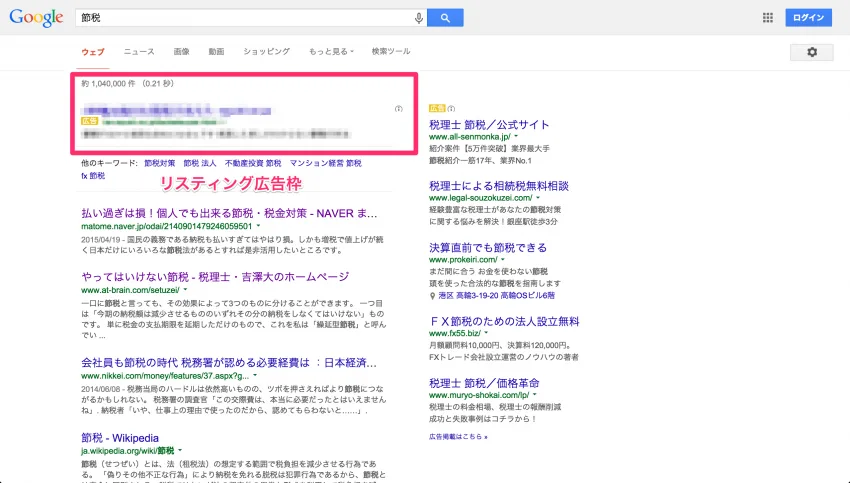850x483 pixels.
Task: Switch to the ニュース tab
Action: point(139,51)
